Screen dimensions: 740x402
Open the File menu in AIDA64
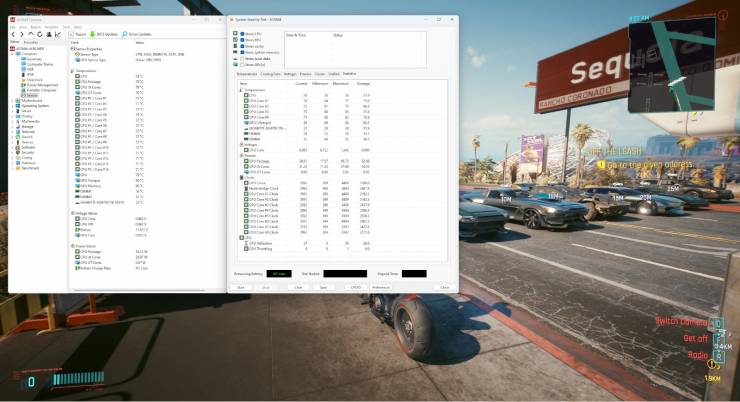[13, 27]
